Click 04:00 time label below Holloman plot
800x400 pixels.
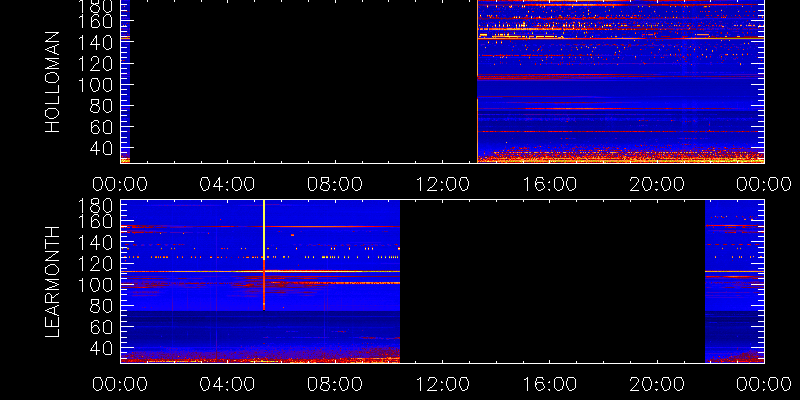[227, 184]
